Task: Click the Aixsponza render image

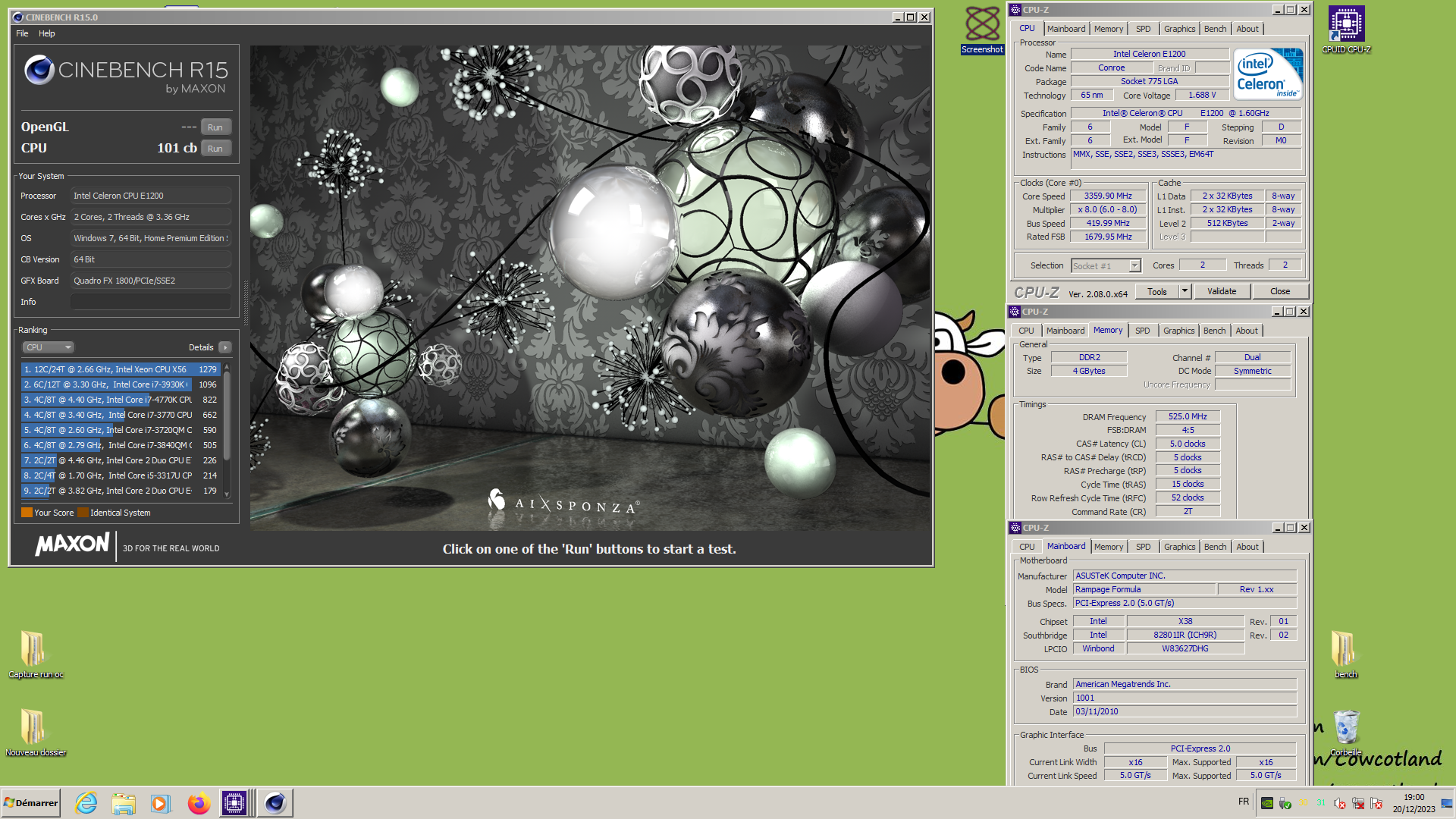Action: click(590, 288)
